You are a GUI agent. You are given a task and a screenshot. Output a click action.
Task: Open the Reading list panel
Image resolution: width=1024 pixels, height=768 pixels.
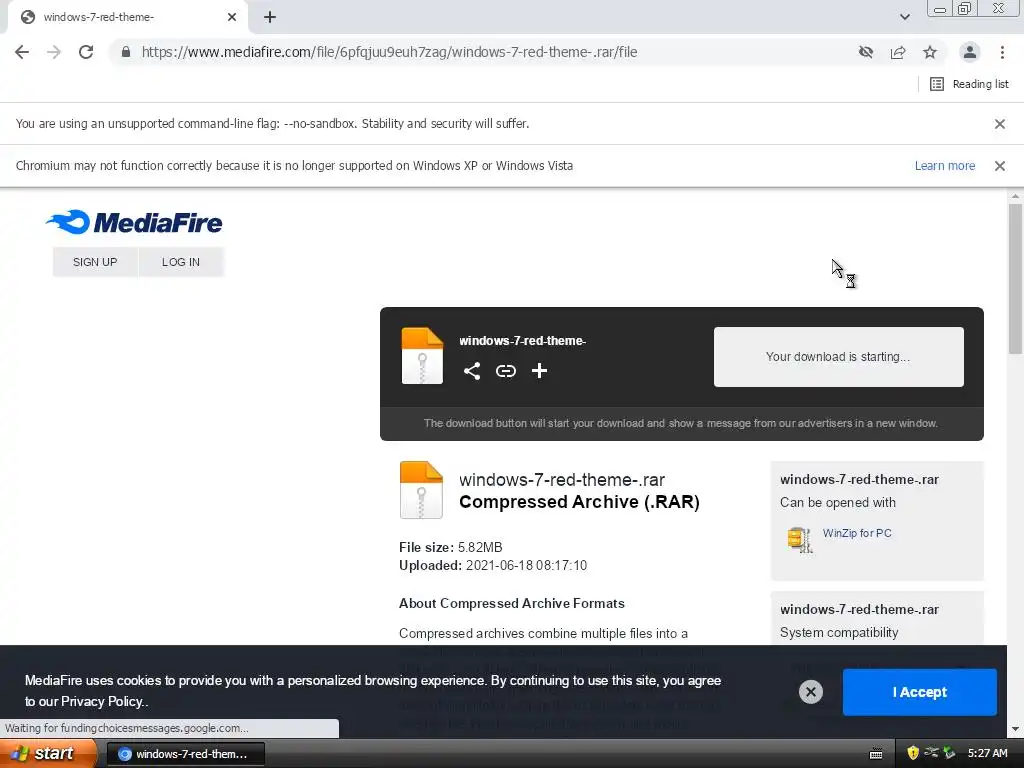pos(969,84)
